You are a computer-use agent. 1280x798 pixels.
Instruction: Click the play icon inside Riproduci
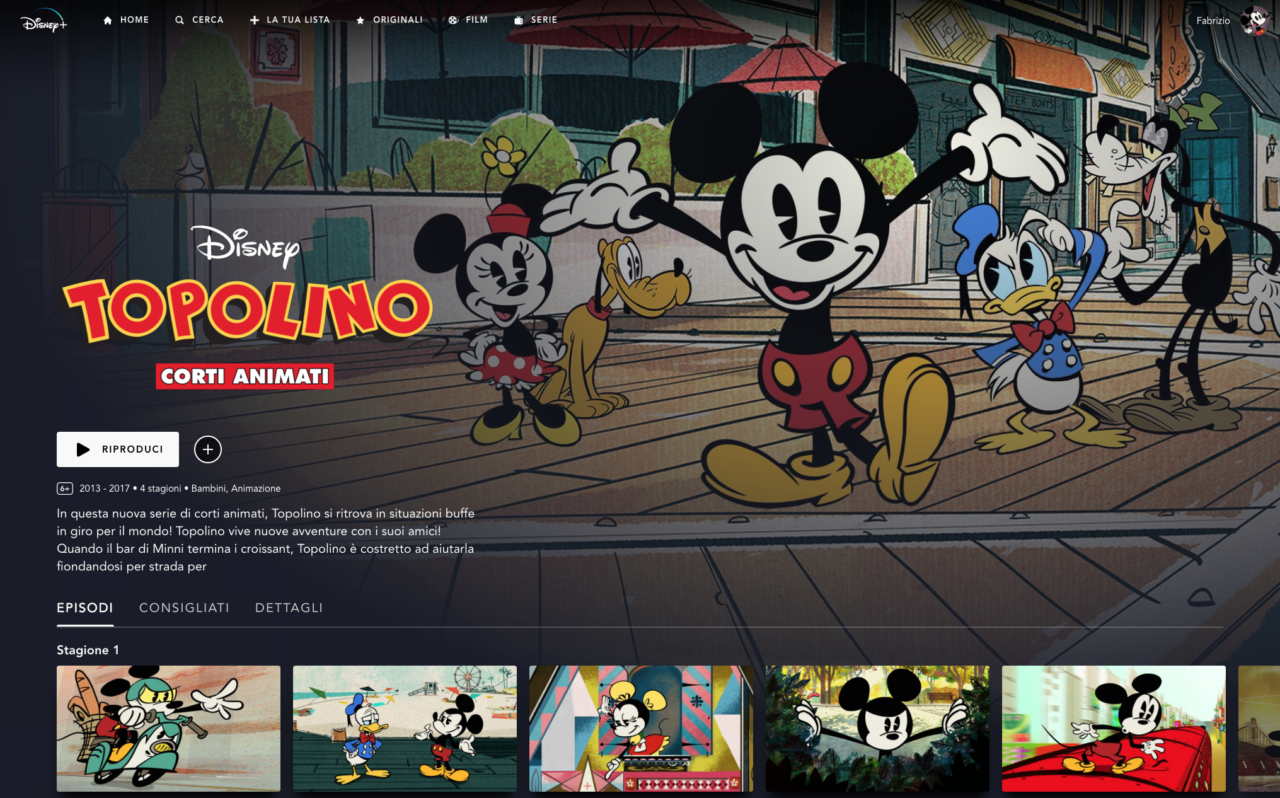(84, 449)
